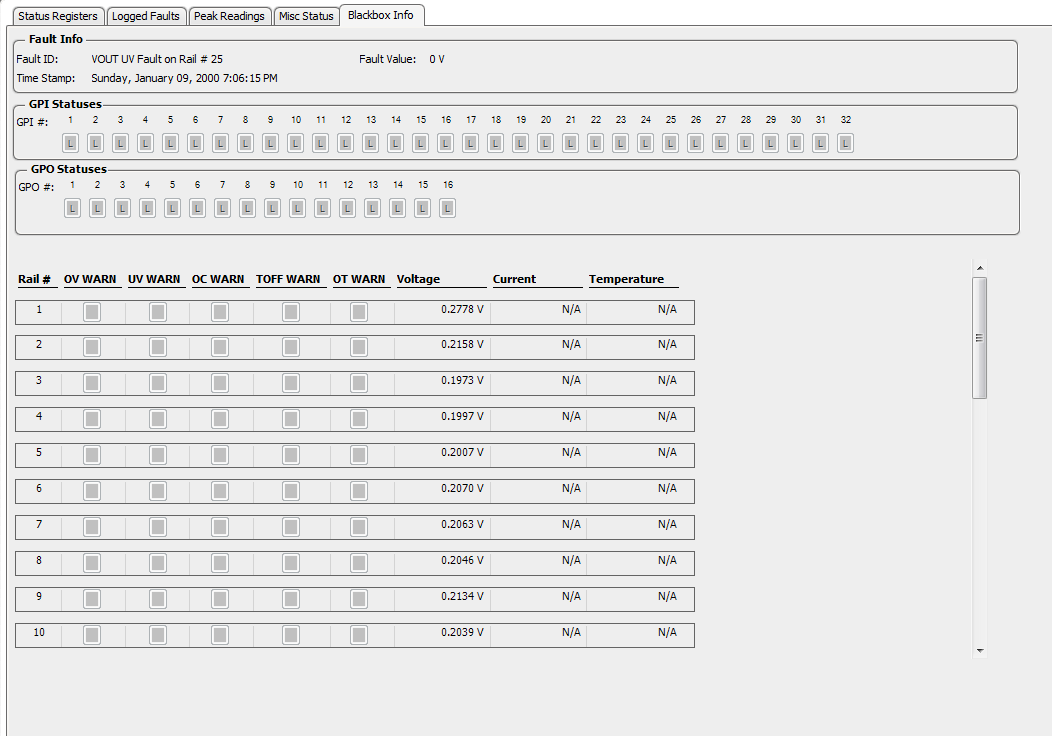Select the Peak Readings tab
The height and width of the screenshot is (736, 1052).
[229, 15]
